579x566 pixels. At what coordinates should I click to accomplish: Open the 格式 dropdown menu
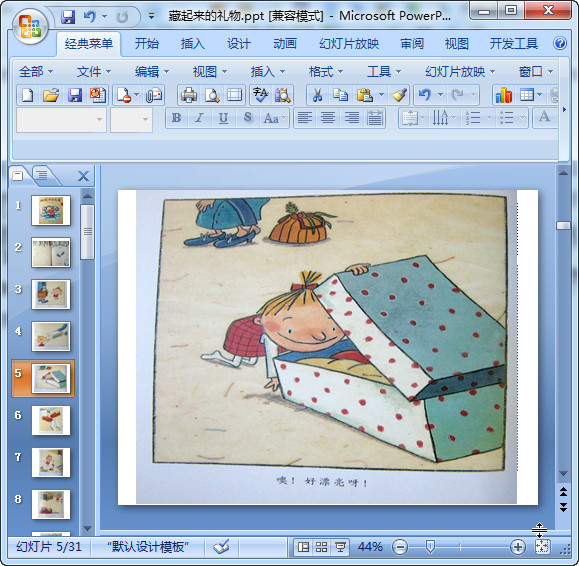(x=326, y=71)
